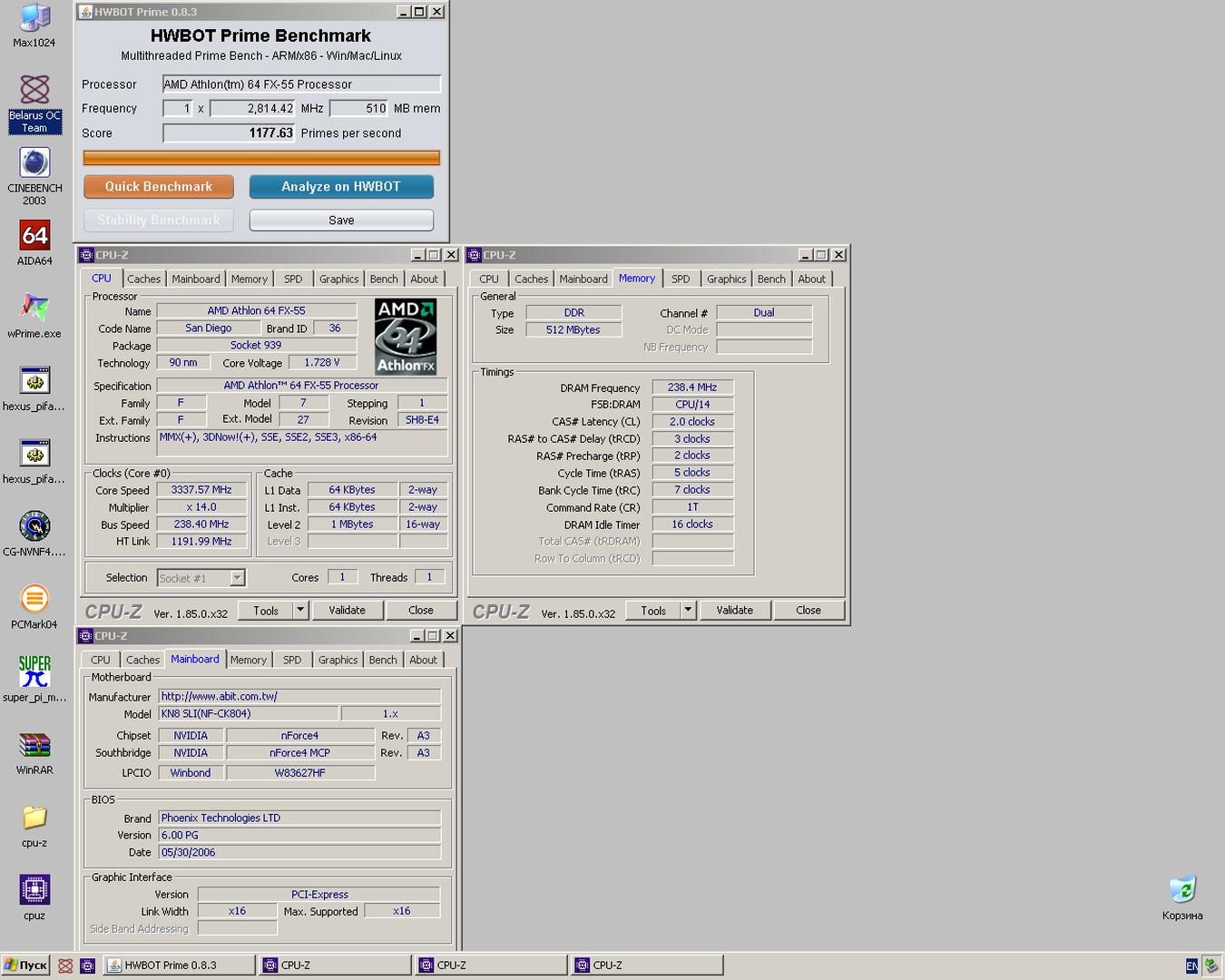
Task: Open Caches tab in CPU tab window
Action: 143,279
